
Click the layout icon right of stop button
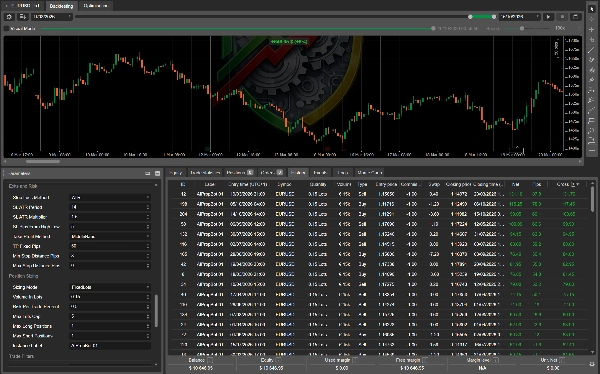575,17
